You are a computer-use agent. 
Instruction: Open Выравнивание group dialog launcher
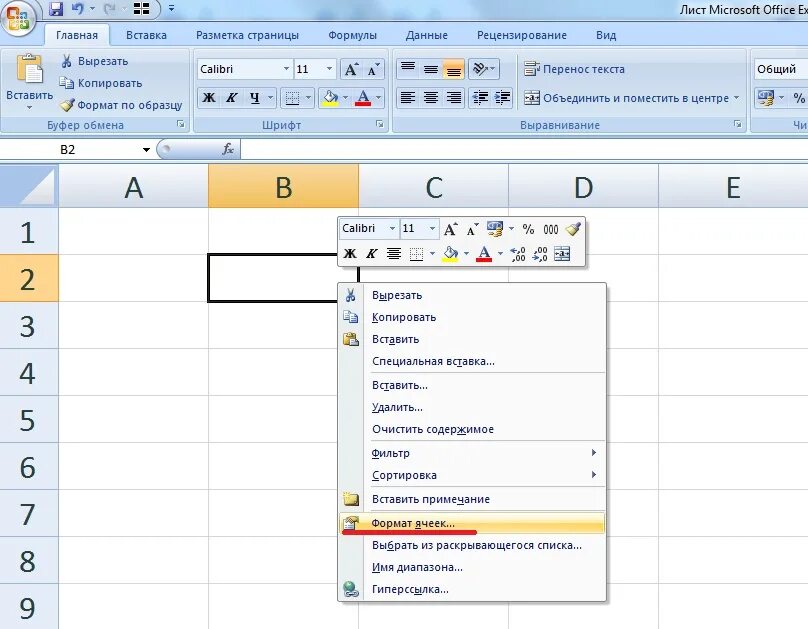737,124
